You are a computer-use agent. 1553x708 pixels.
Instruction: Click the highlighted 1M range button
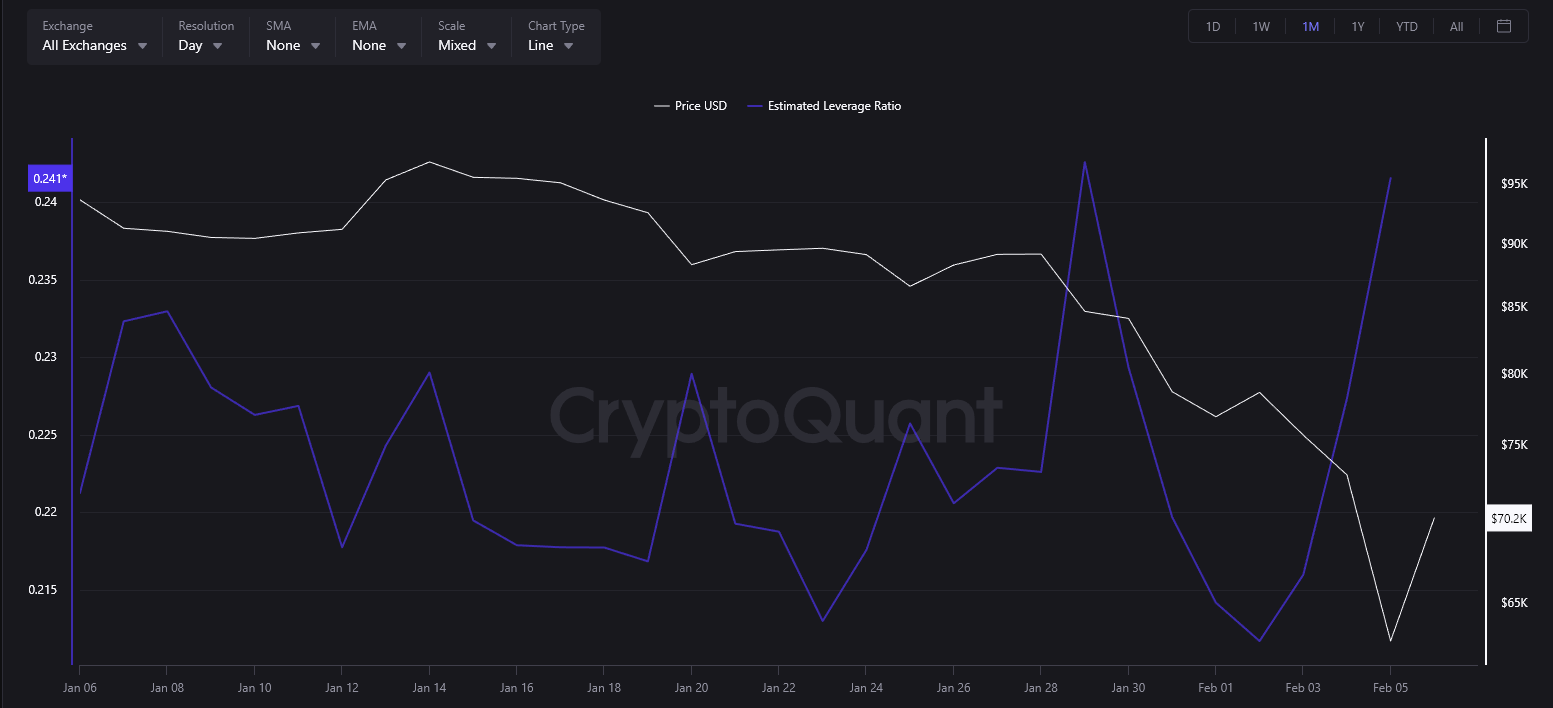(1311, 26)
